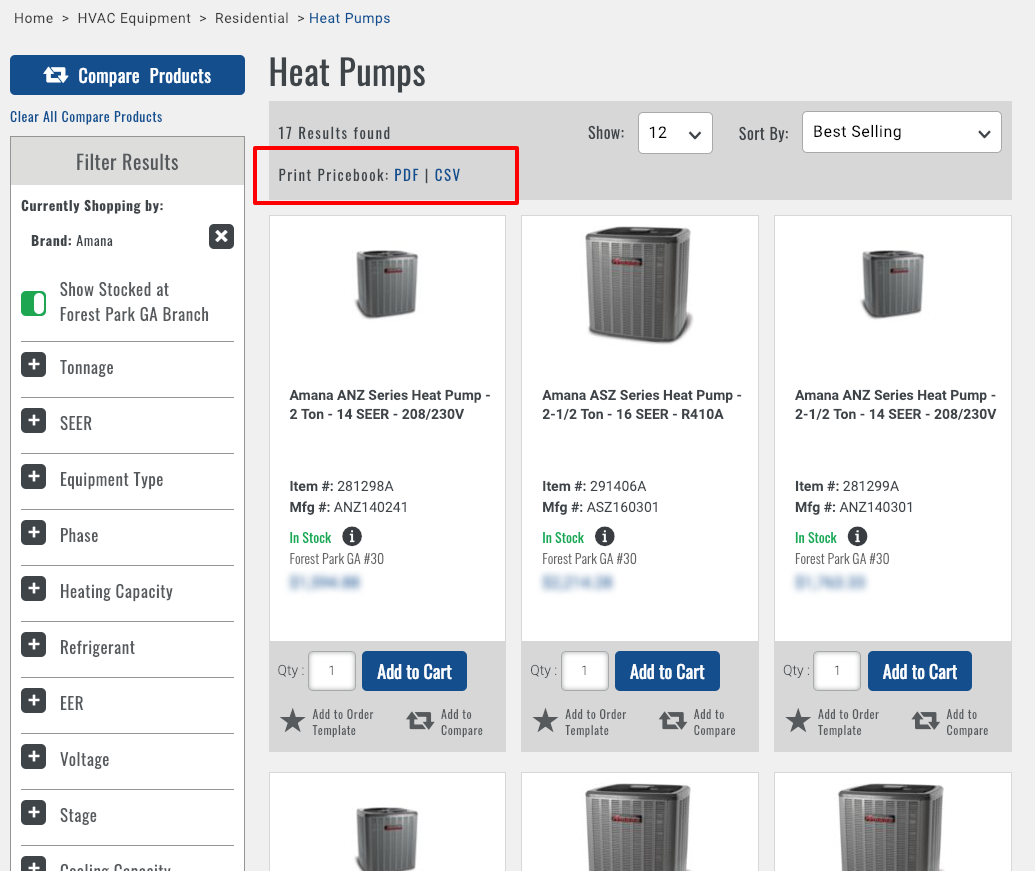Expand the Refrigerant filter
The width and height of the screenshot is (1035, 871).
34,645
